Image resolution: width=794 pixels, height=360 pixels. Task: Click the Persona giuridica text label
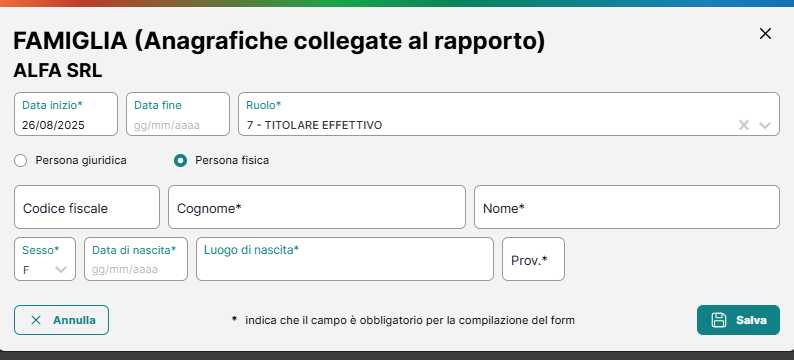(x=81, y=161)
